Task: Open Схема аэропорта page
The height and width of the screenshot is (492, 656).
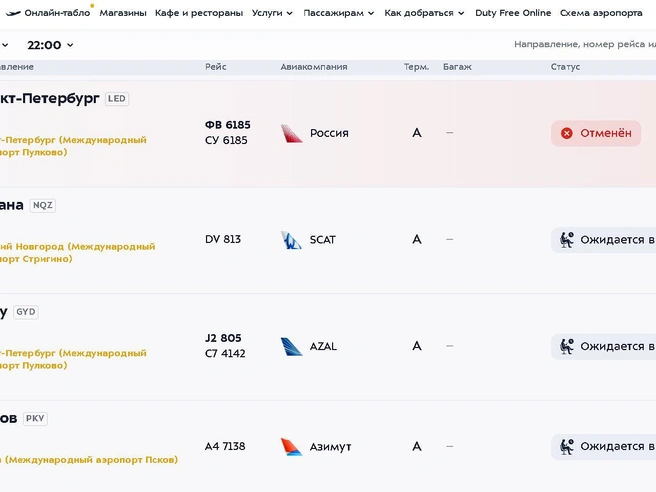Action: tap(601, 13)
